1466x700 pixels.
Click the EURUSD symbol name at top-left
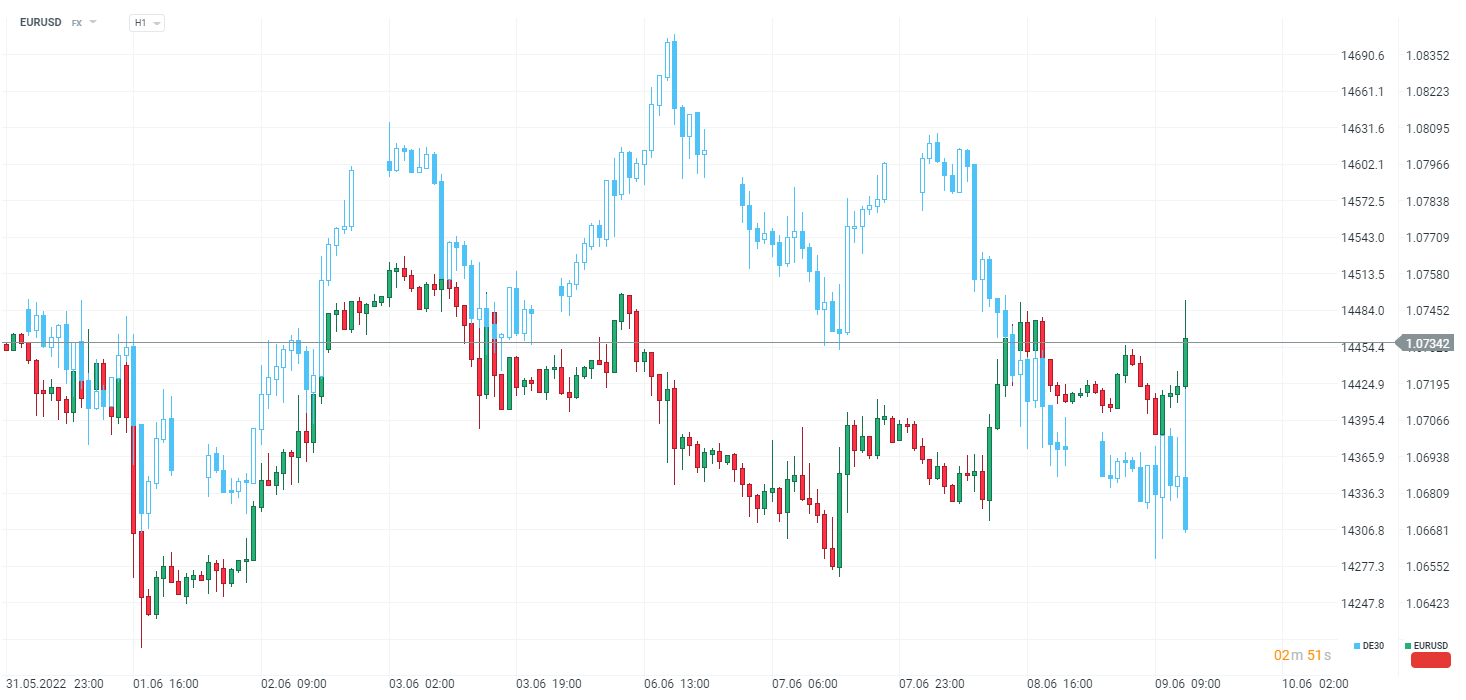point(41,22)
